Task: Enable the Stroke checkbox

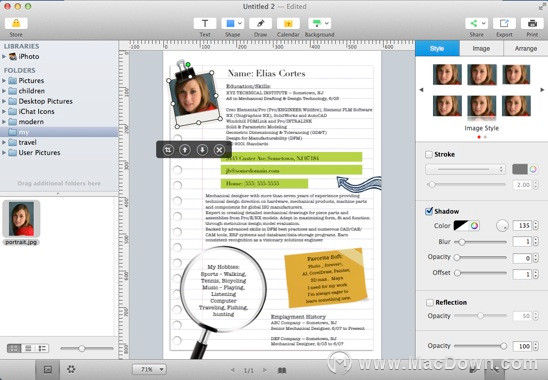Action: pyautogui.click(x=429, y=154)
